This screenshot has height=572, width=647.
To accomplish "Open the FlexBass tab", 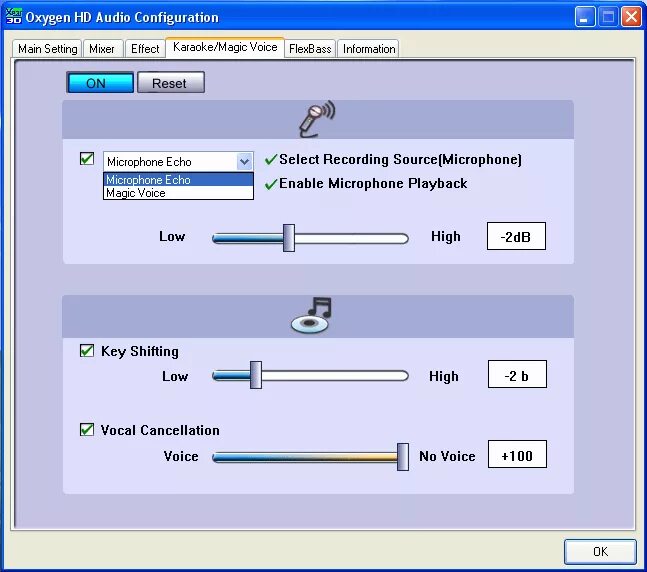I will pyautogui.click(x=310, y=49).
